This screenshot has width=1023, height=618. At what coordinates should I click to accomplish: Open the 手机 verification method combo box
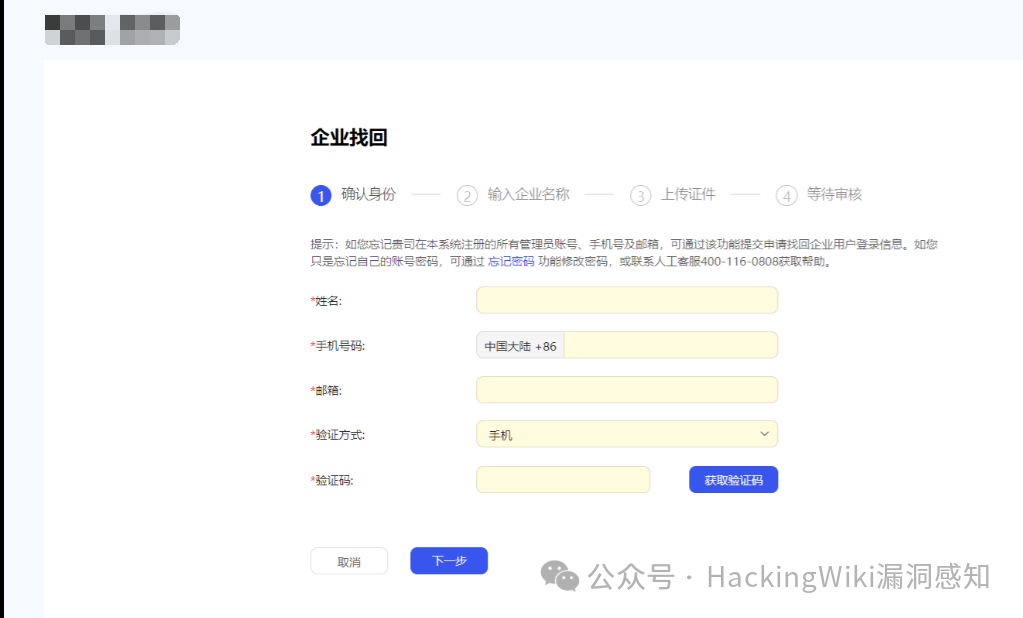(627, 434)
